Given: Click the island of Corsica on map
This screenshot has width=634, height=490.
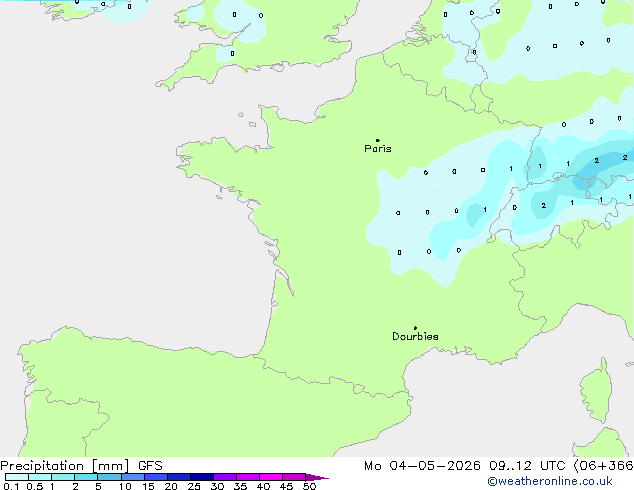Looking at the screenshot, I should pos(596,391).
